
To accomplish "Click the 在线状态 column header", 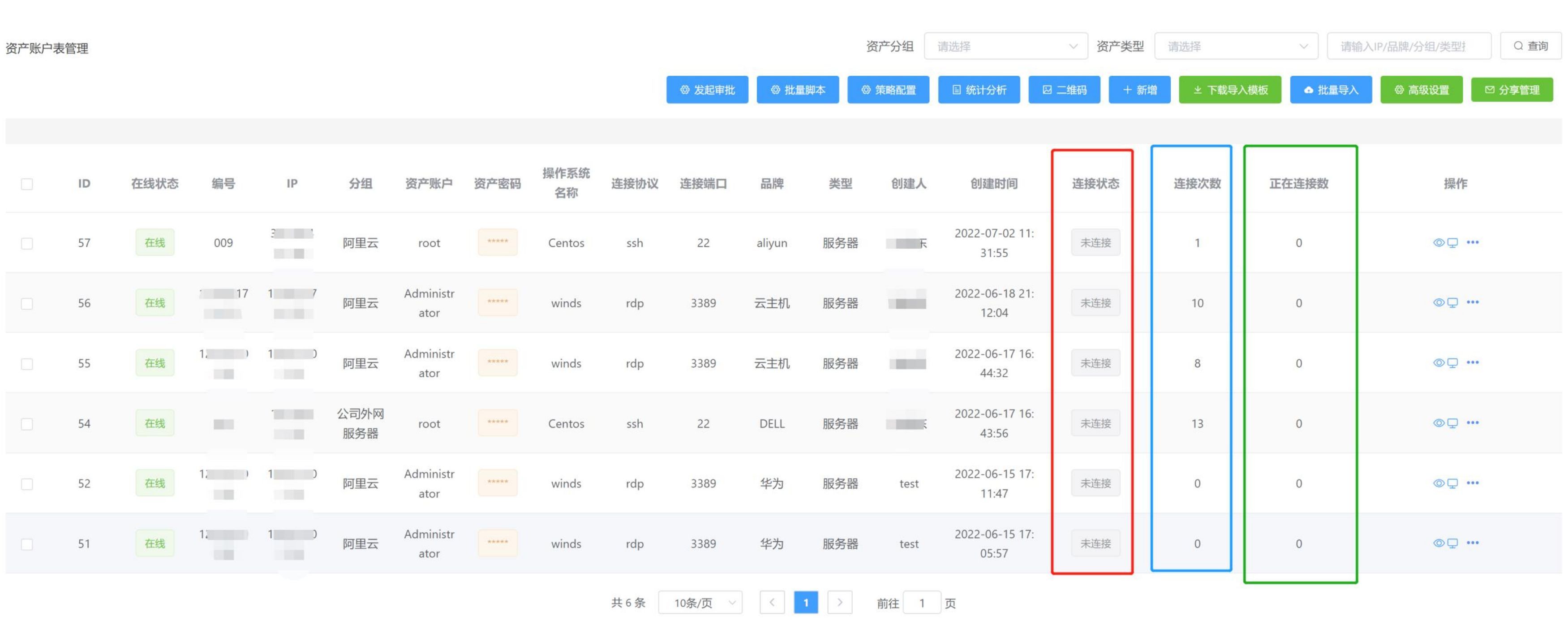I will tap(155, 183).
